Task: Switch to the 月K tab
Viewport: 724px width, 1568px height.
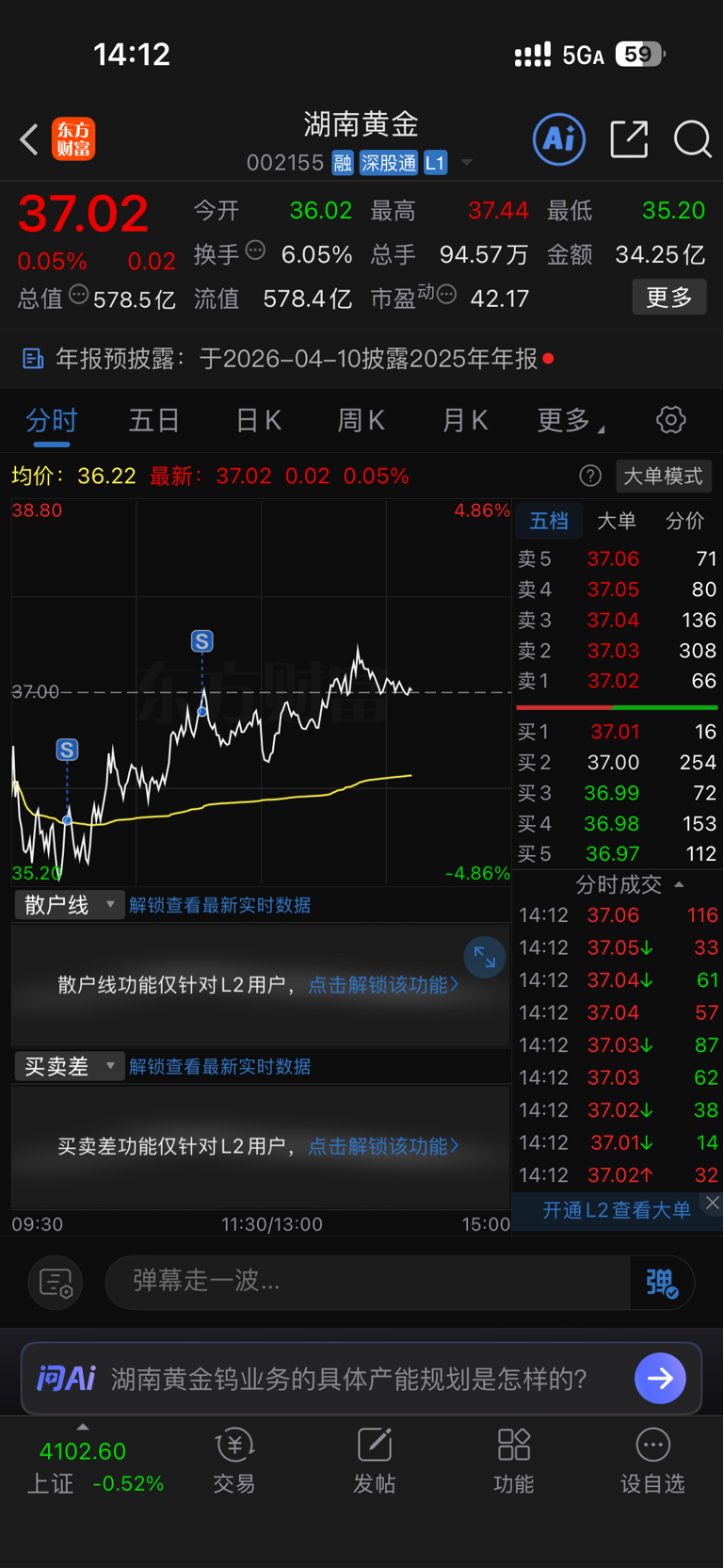Action: point(465,420)
